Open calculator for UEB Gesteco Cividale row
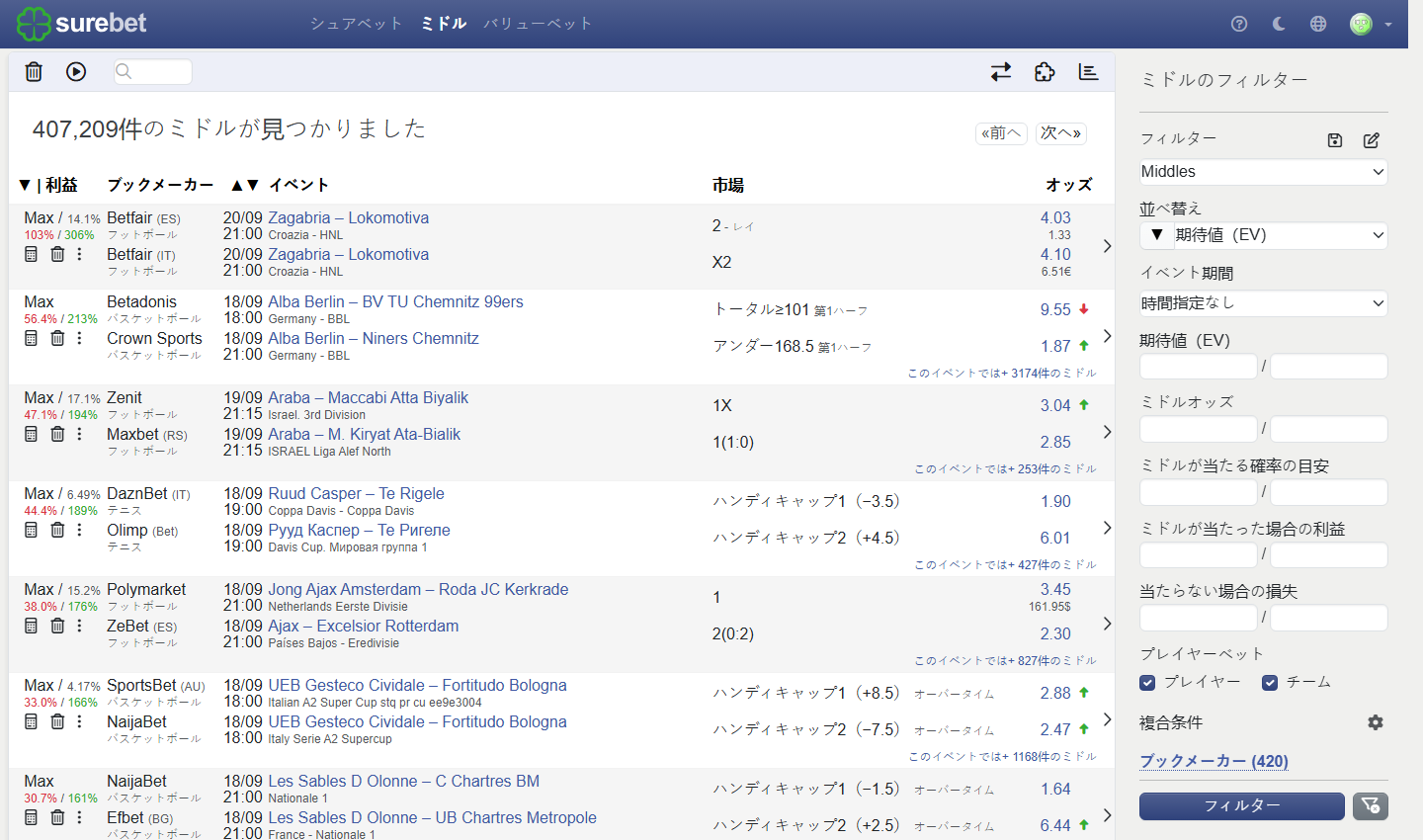The image size is (1423, 840). point(31,721)
